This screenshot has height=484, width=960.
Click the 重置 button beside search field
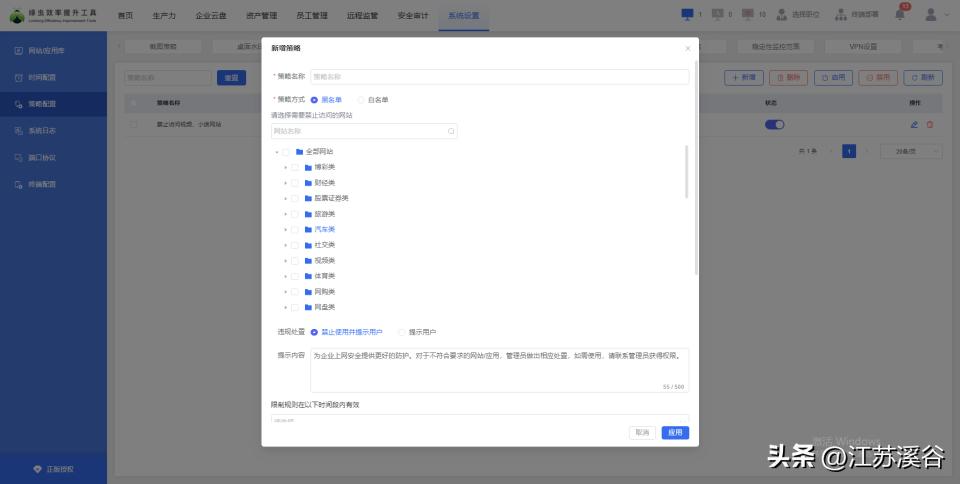pos(231,78)
